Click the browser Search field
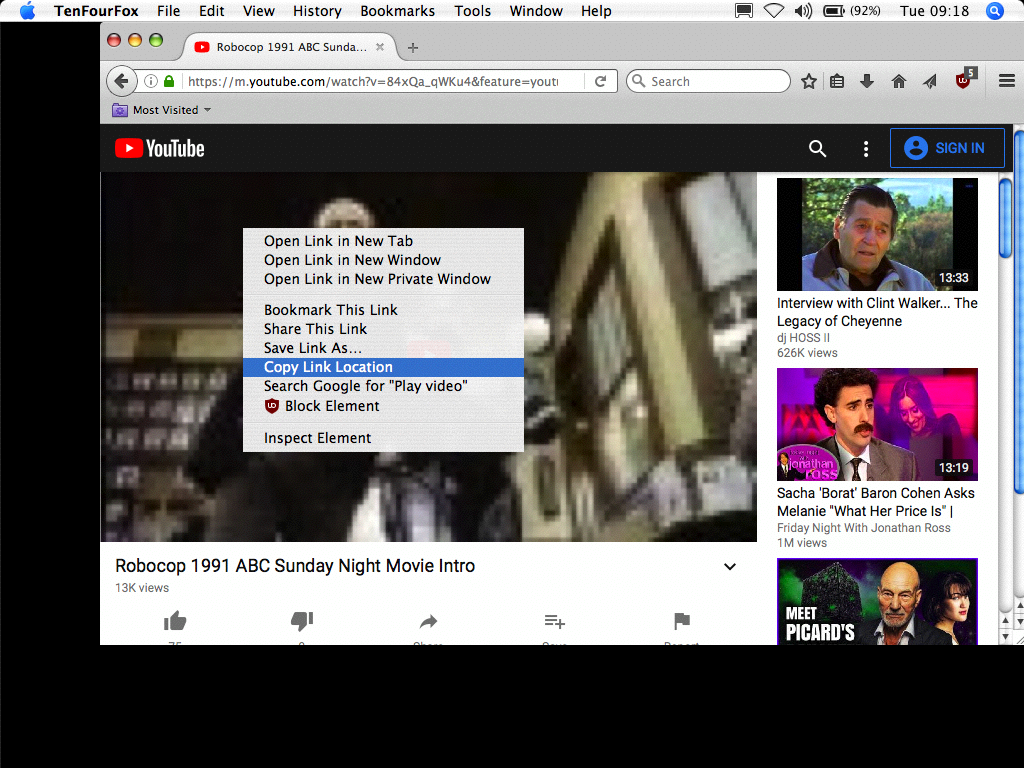Viewport: 1024px width, 768px height. pos(709,82)
